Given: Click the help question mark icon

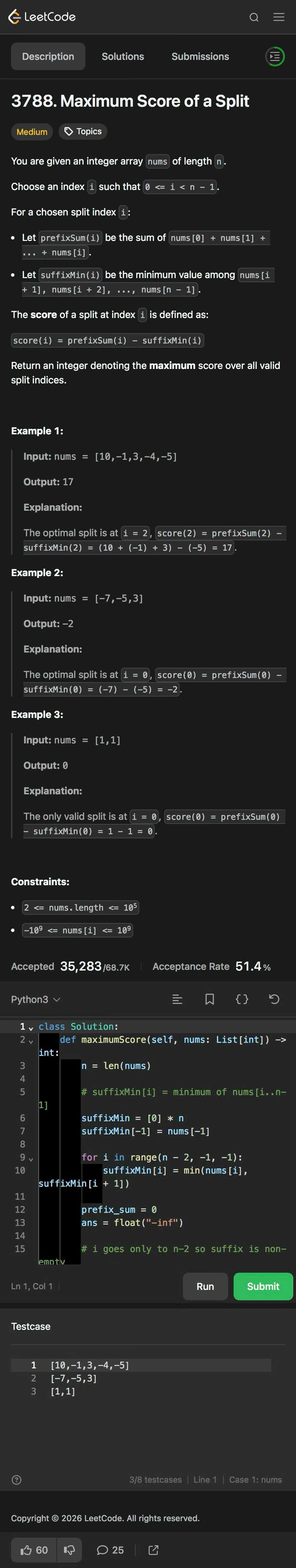Looking at the screenshot, I should pyautogui.click(x=17, y=1480).
